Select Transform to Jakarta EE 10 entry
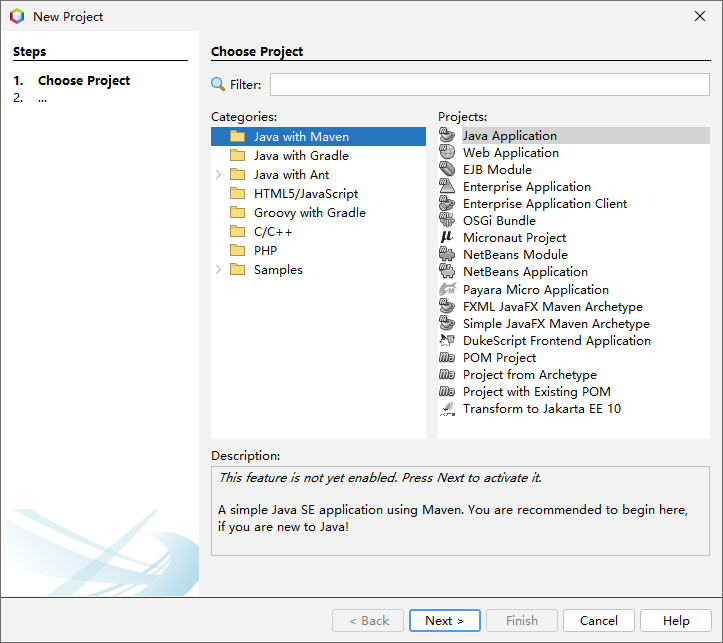This screenshot has height=643, width=723. (542, 409)
